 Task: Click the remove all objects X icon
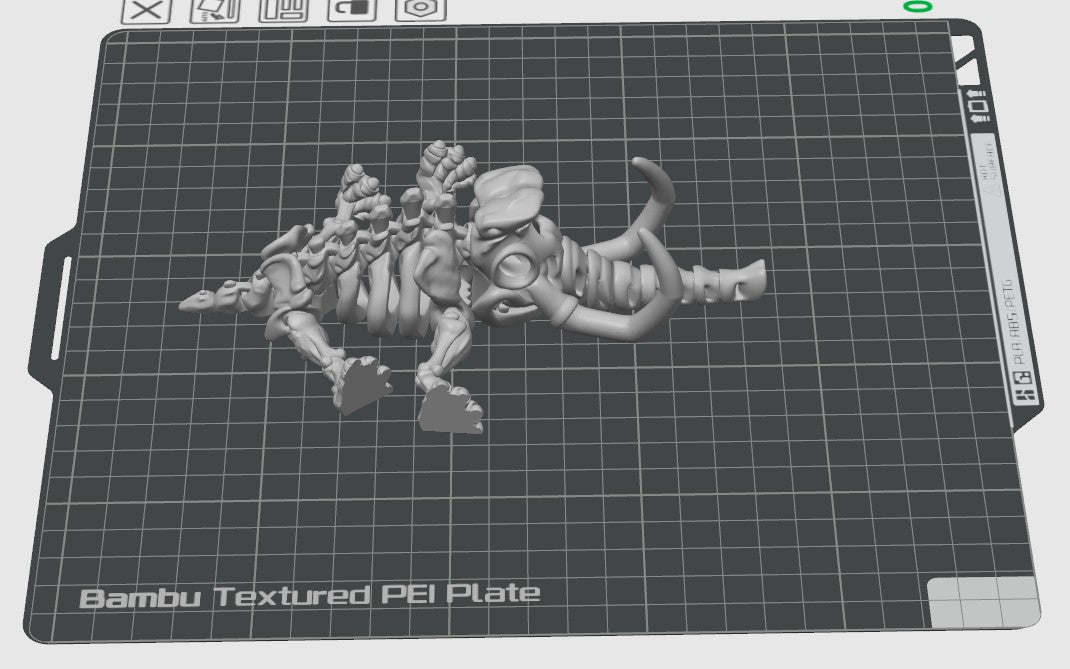[x=146, y=11]
